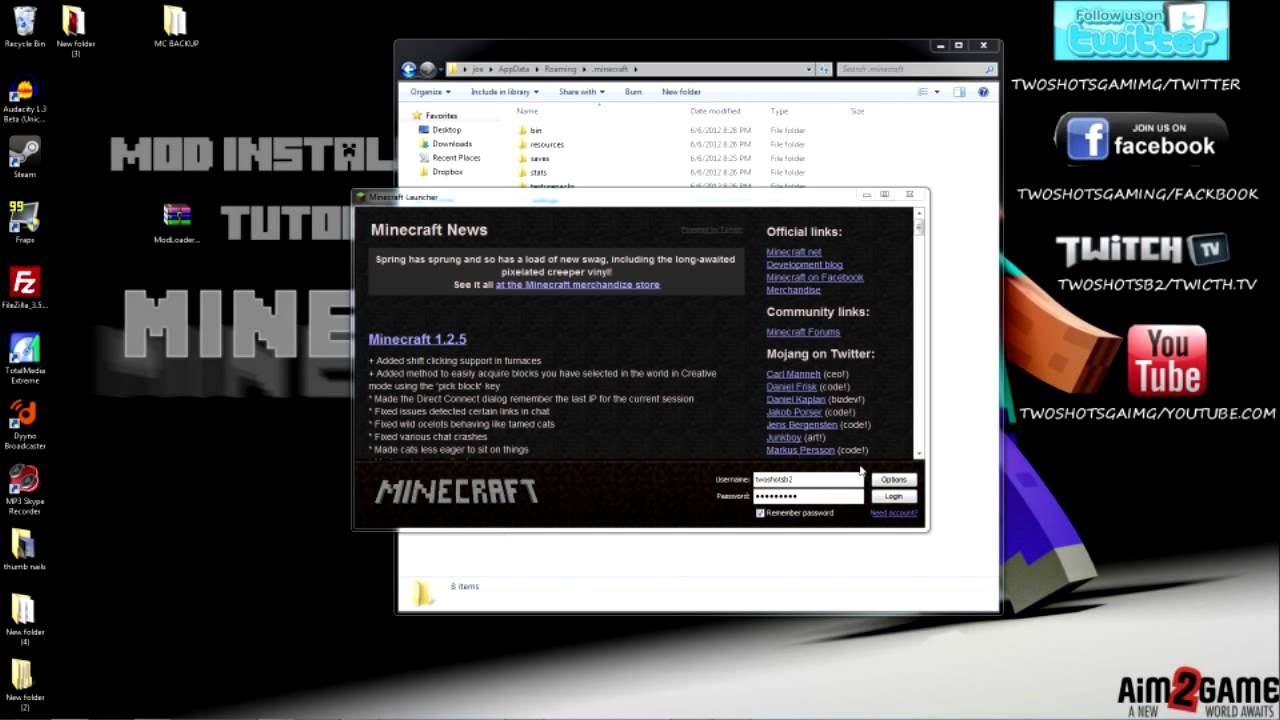Open Explorer's Help question mark icon
Image resolution: width=1280 pixels, height=720 pixels.
tap(983, 92)
